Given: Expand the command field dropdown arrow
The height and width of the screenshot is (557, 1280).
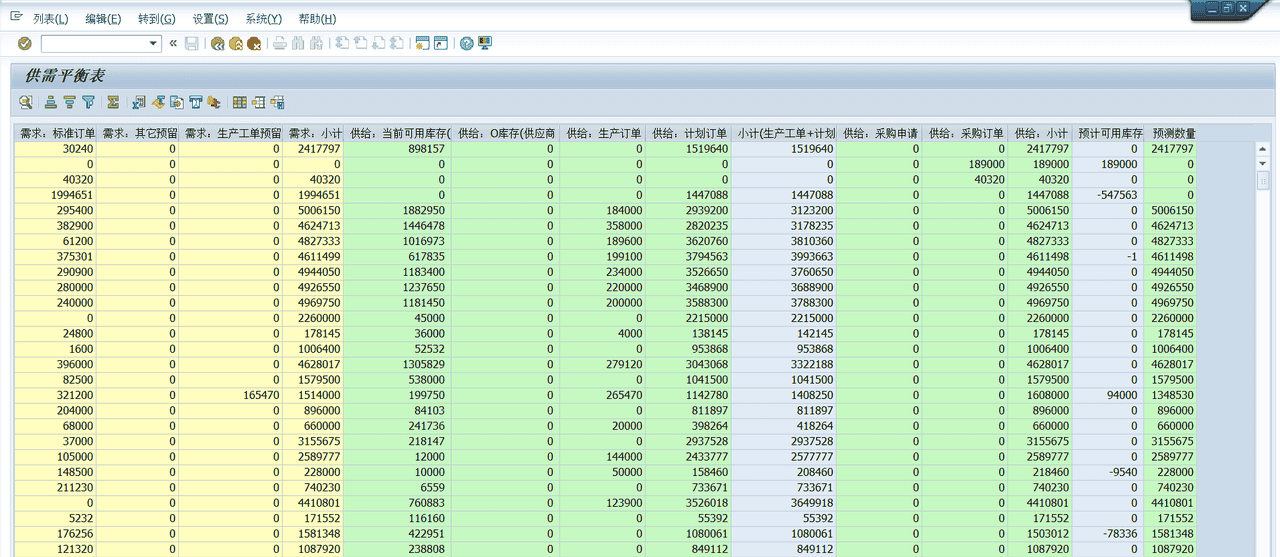Looking at the screenshot, I should point(153,44).
